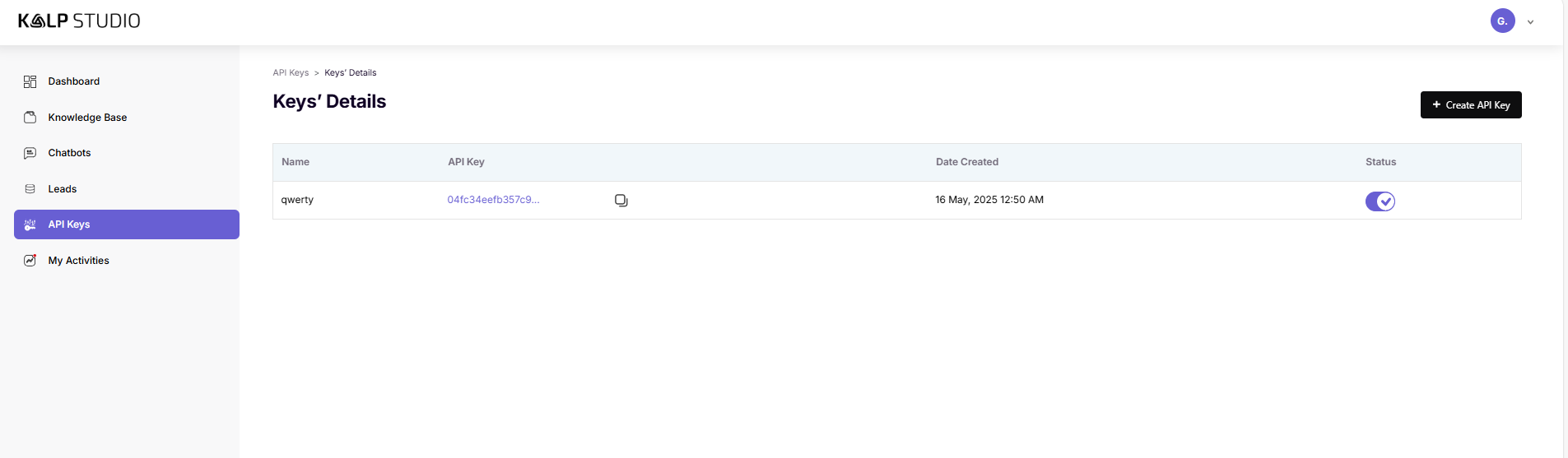This screenshot has height=458, width=1568.
Task: Click the Dashboard grid icon in sidebar
Action: 30,81
